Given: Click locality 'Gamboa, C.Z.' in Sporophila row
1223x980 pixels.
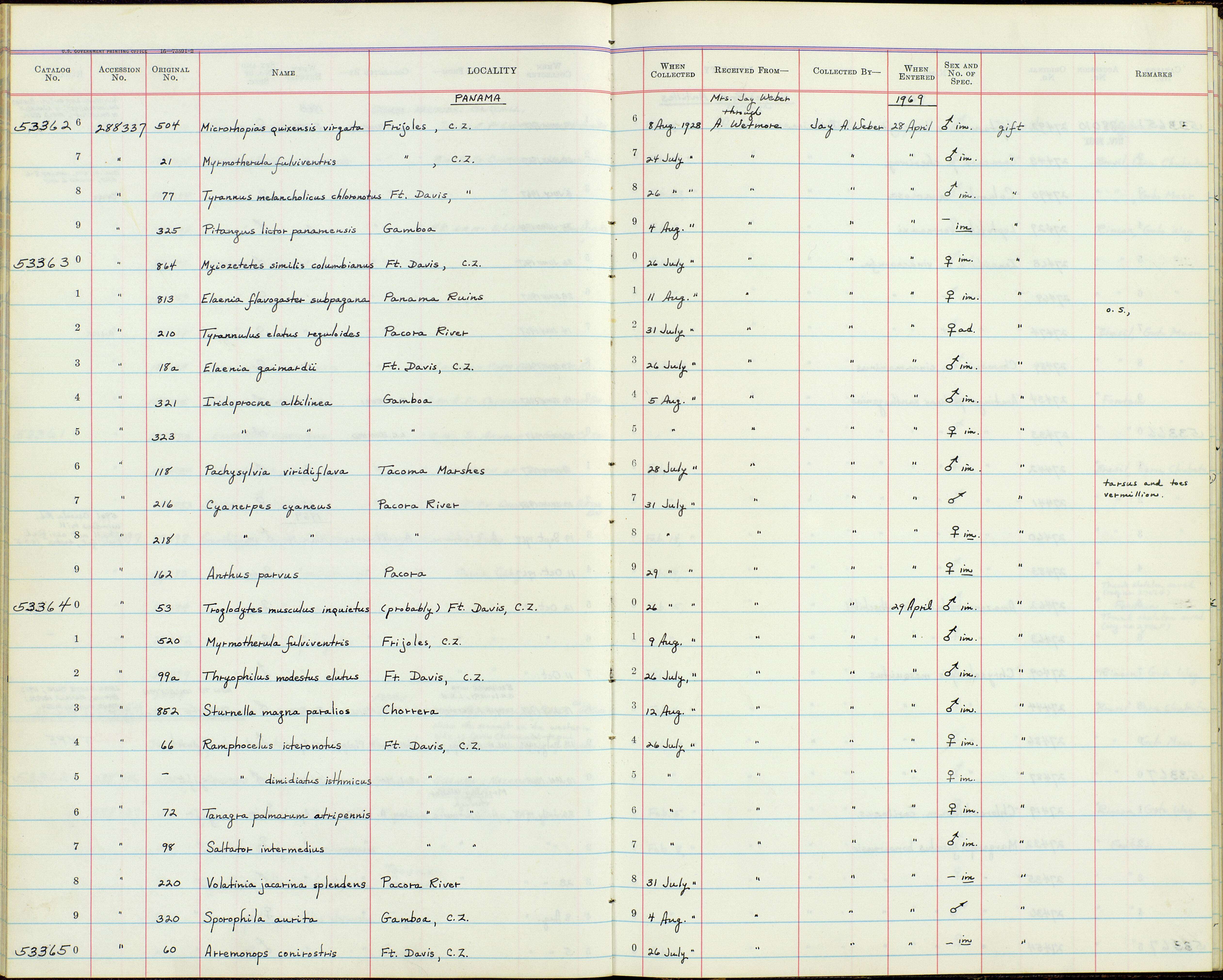Looking at the screenshot, I should pyautogui.click(x=425, y=918).
